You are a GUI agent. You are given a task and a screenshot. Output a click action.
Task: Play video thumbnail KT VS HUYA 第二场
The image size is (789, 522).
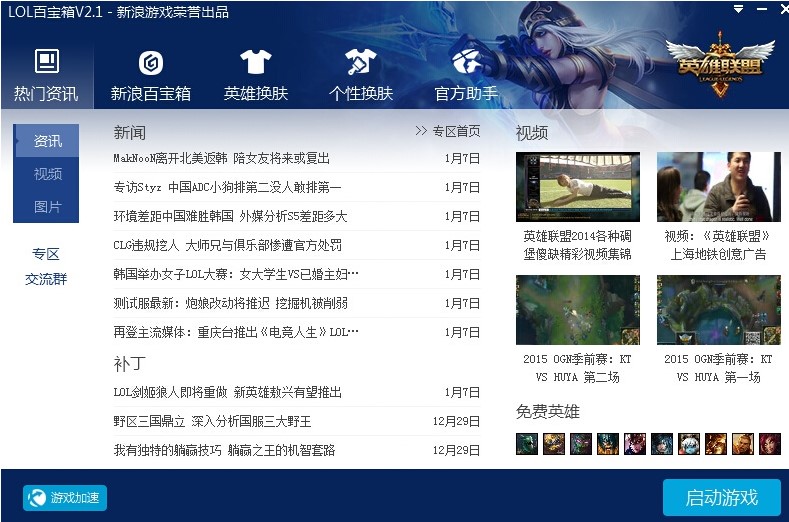click(x=578, y=310)
